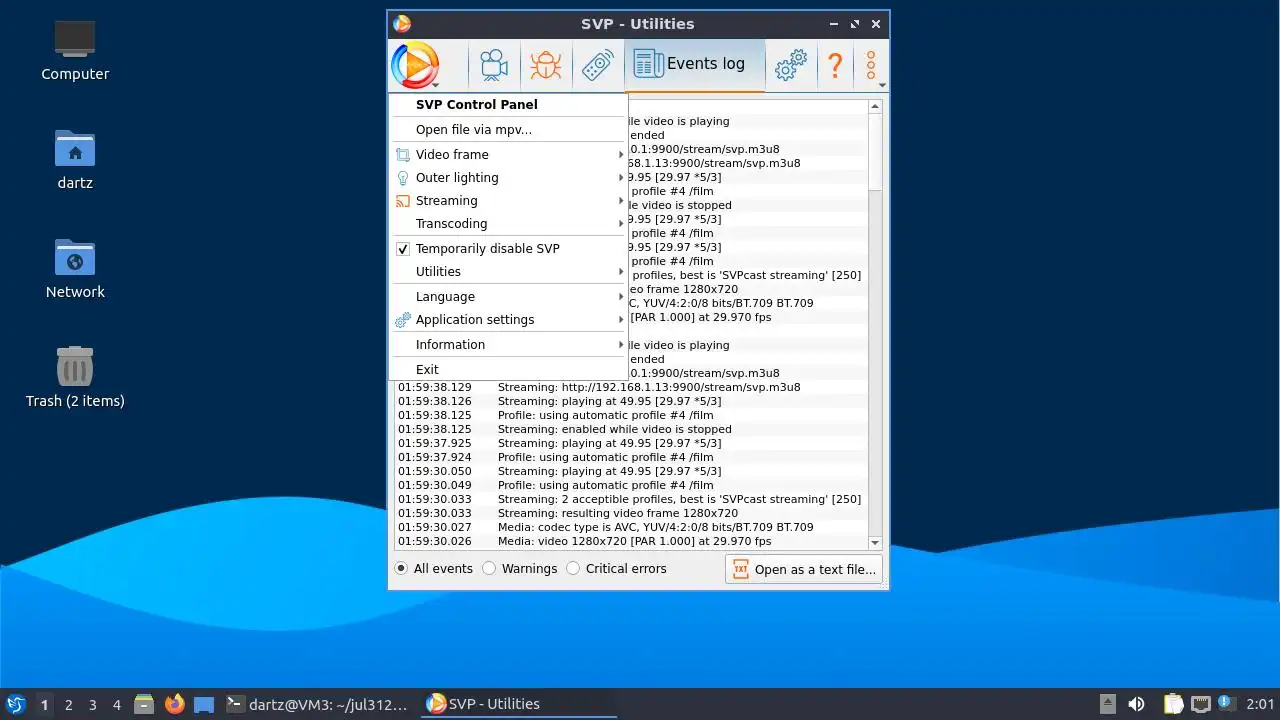Screen dimensions: 1280x720
Task: Open the orange bug debug toolbar icon
Action: [x=545, y=66]
